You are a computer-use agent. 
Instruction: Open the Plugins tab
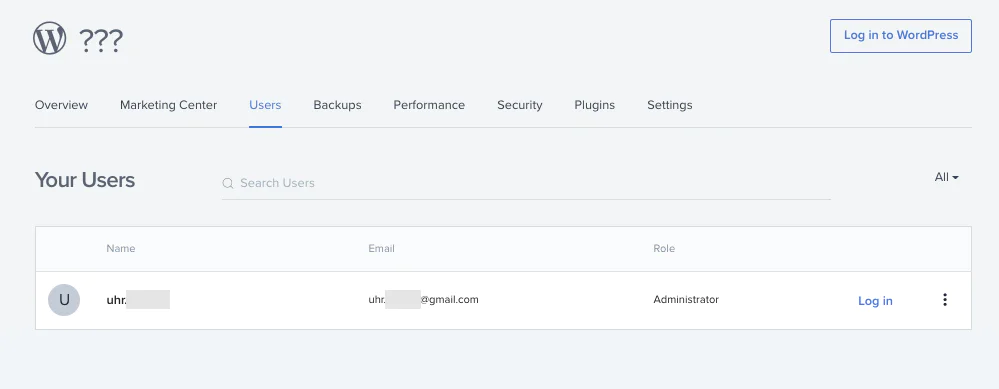[594, 105]
